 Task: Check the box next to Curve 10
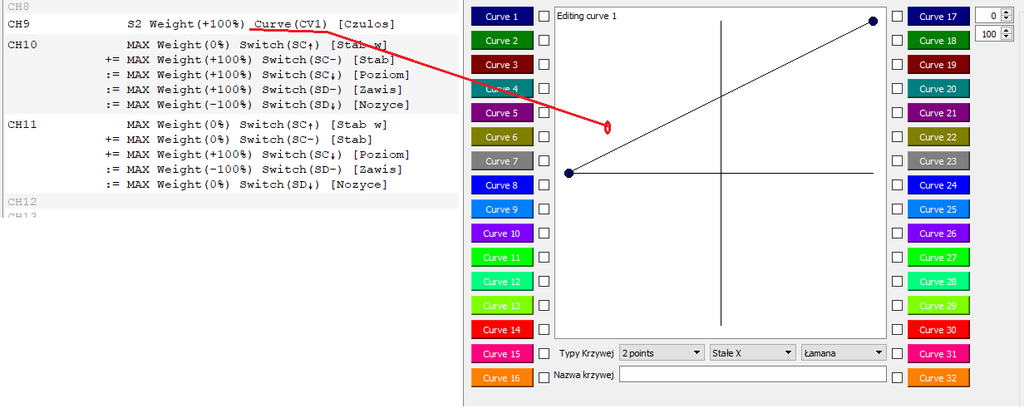[544, 234]
